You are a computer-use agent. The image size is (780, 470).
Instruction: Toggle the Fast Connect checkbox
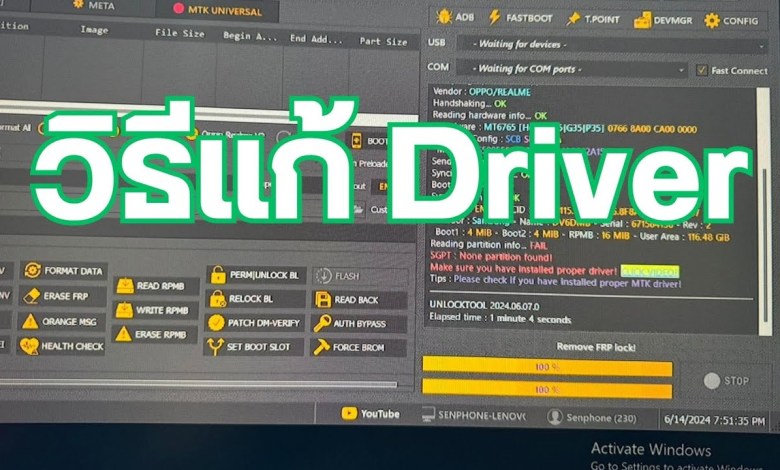[x=702, y=70]
